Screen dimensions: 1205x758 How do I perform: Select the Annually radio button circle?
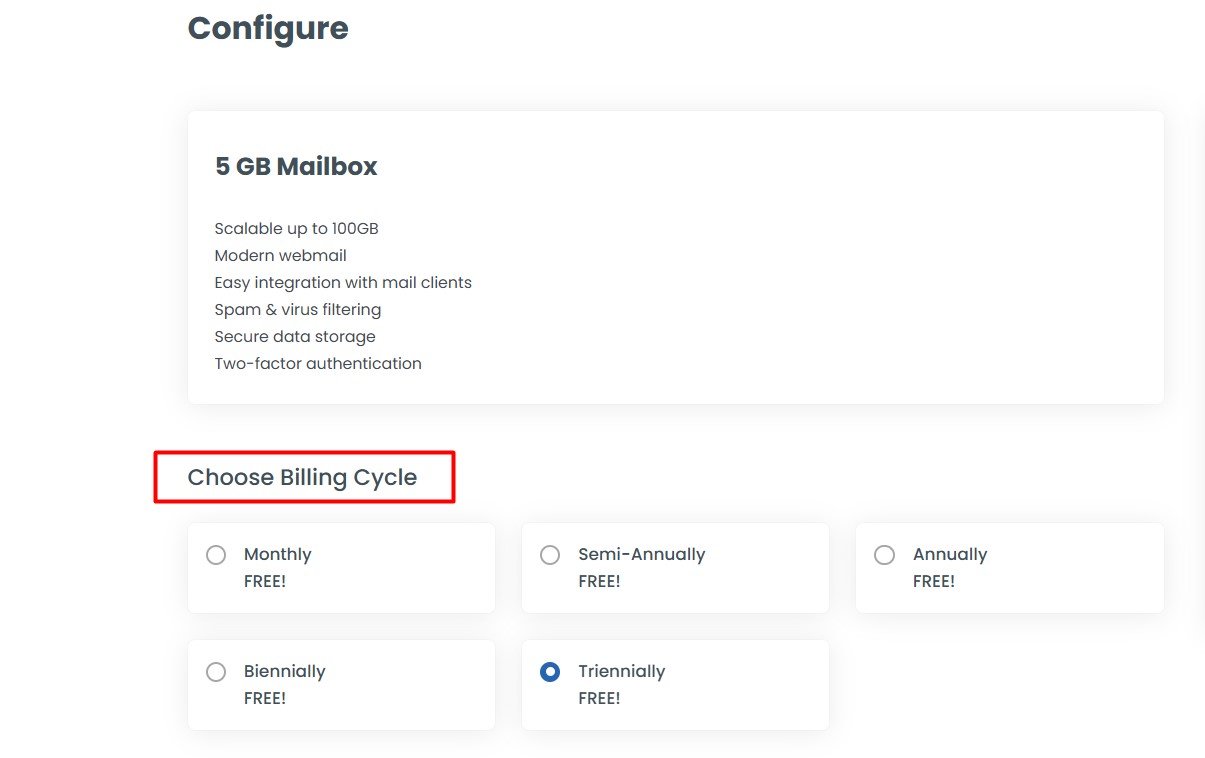coord(884,555)
